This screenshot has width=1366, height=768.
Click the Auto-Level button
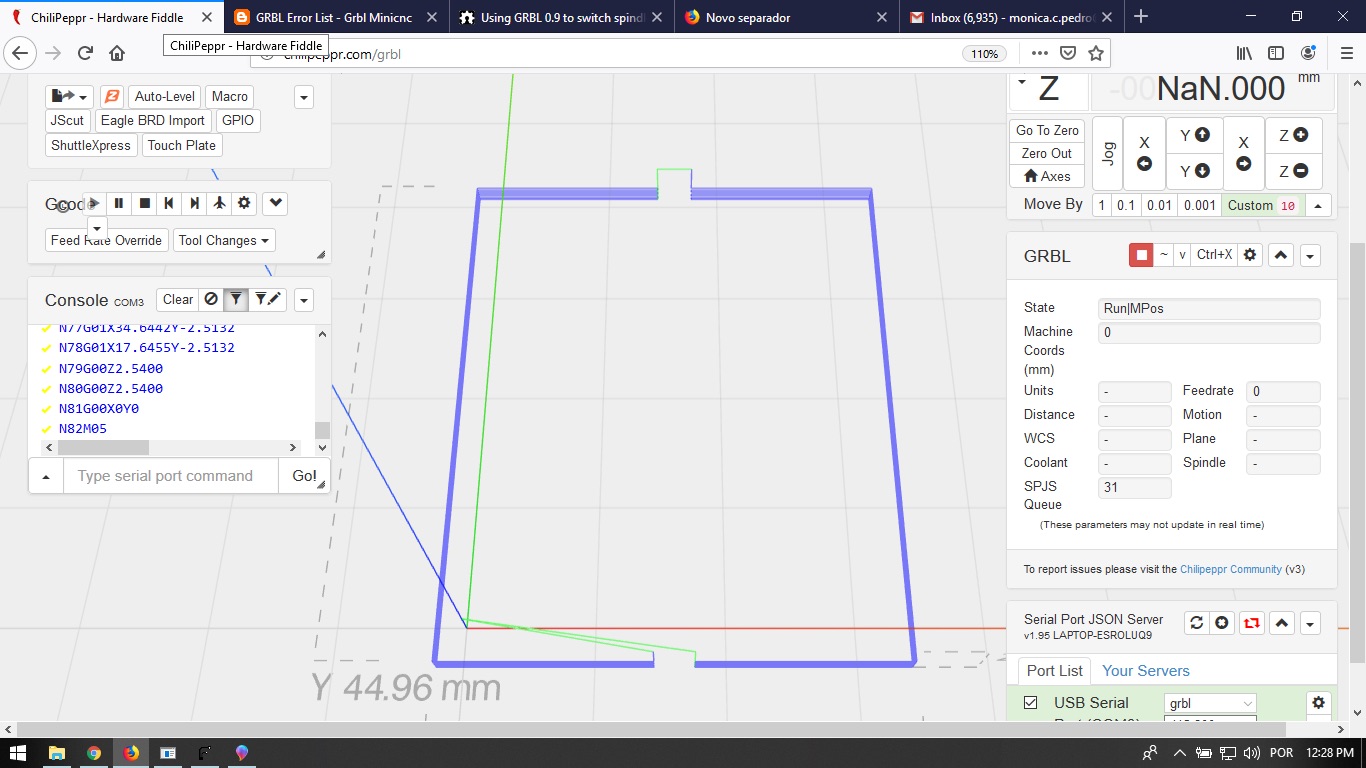(165, 96)
